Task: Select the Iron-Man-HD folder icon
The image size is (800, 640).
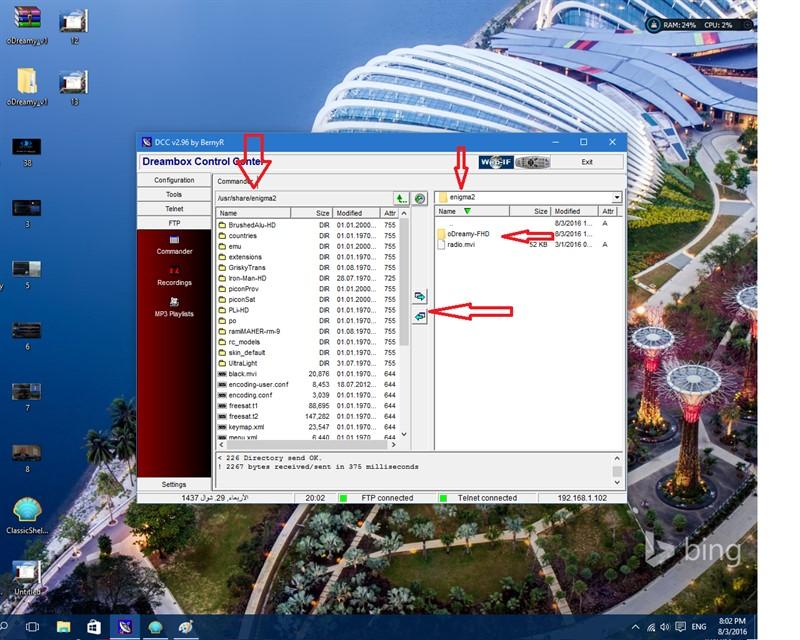Action: click(x=222, y=279)
